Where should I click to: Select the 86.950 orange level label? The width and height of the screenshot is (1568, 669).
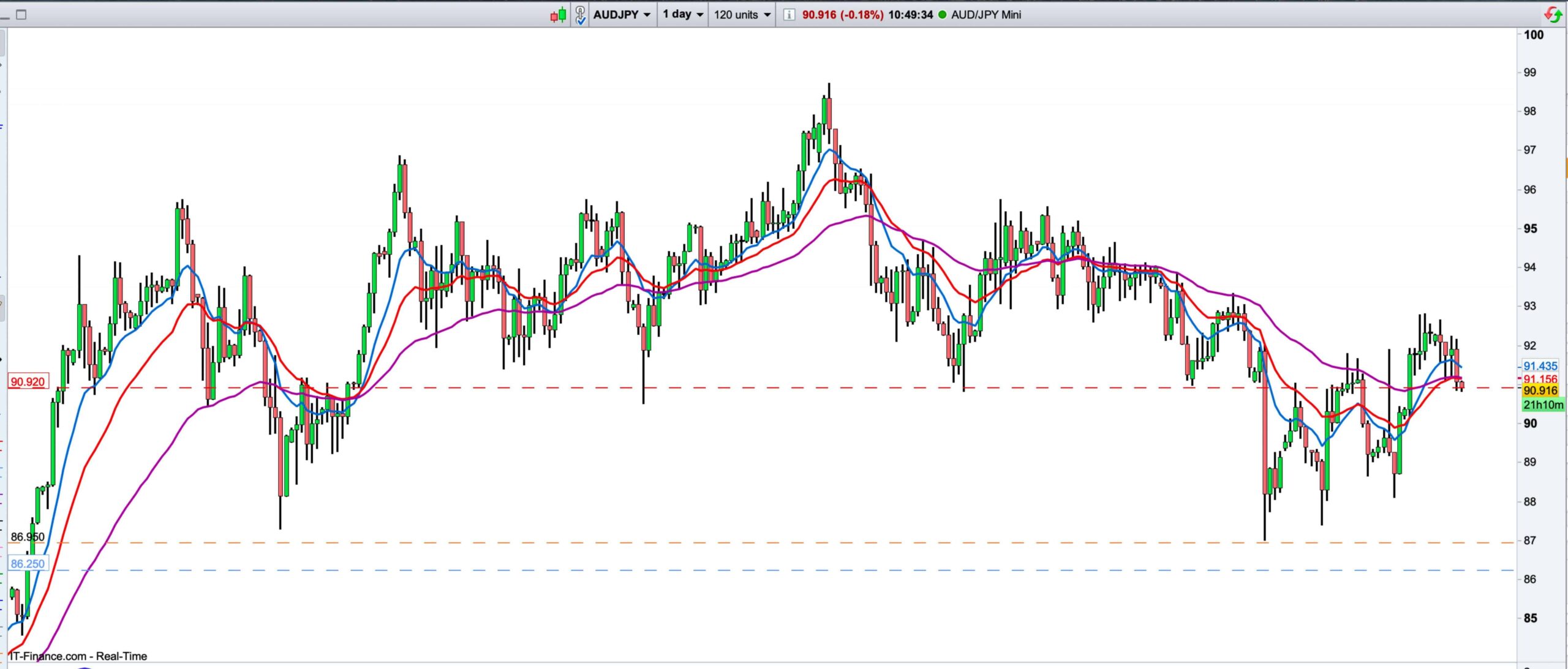click(28, 537)
